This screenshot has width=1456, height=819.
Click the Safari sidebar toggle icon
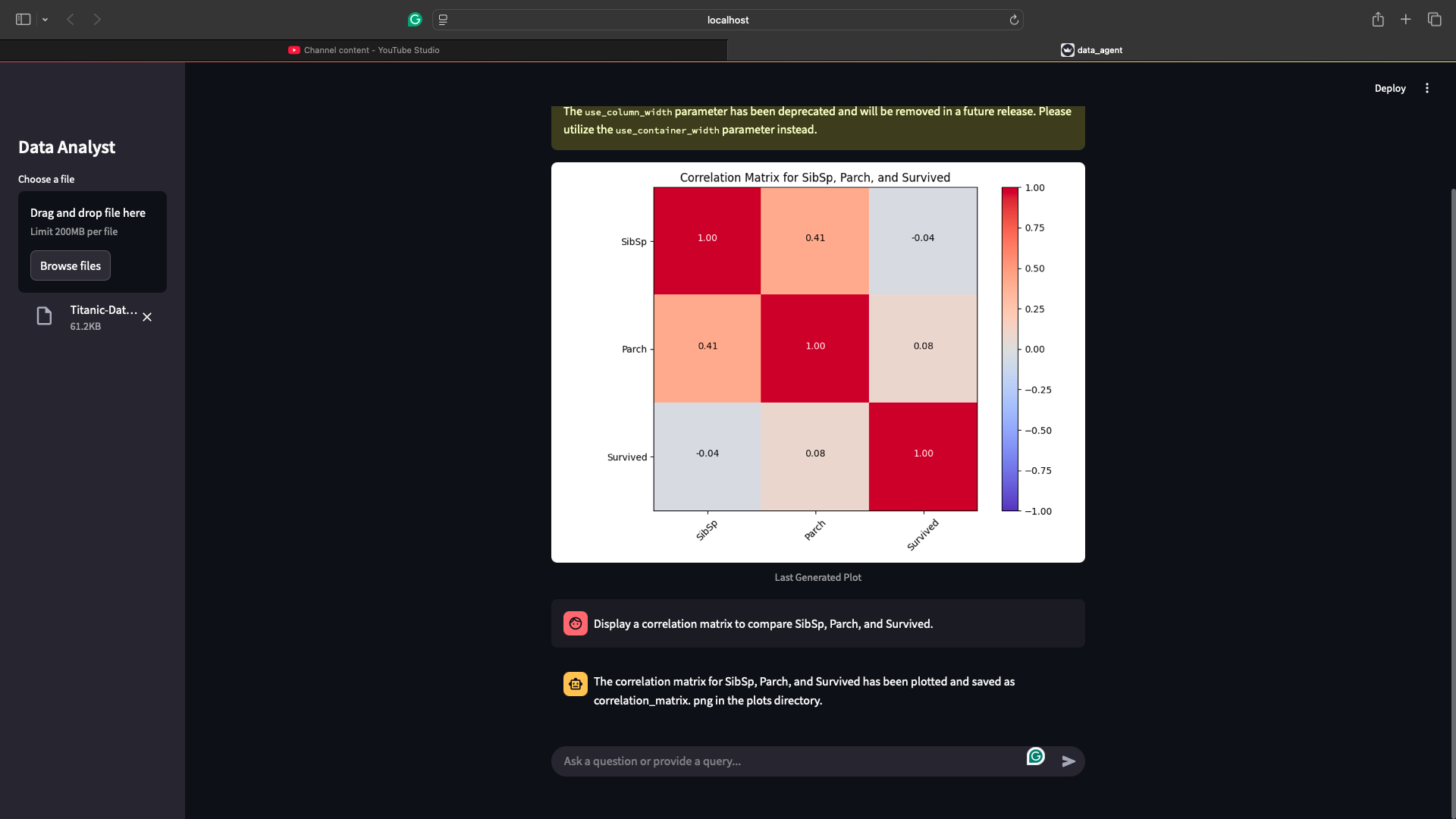click(x=23, y=20)
